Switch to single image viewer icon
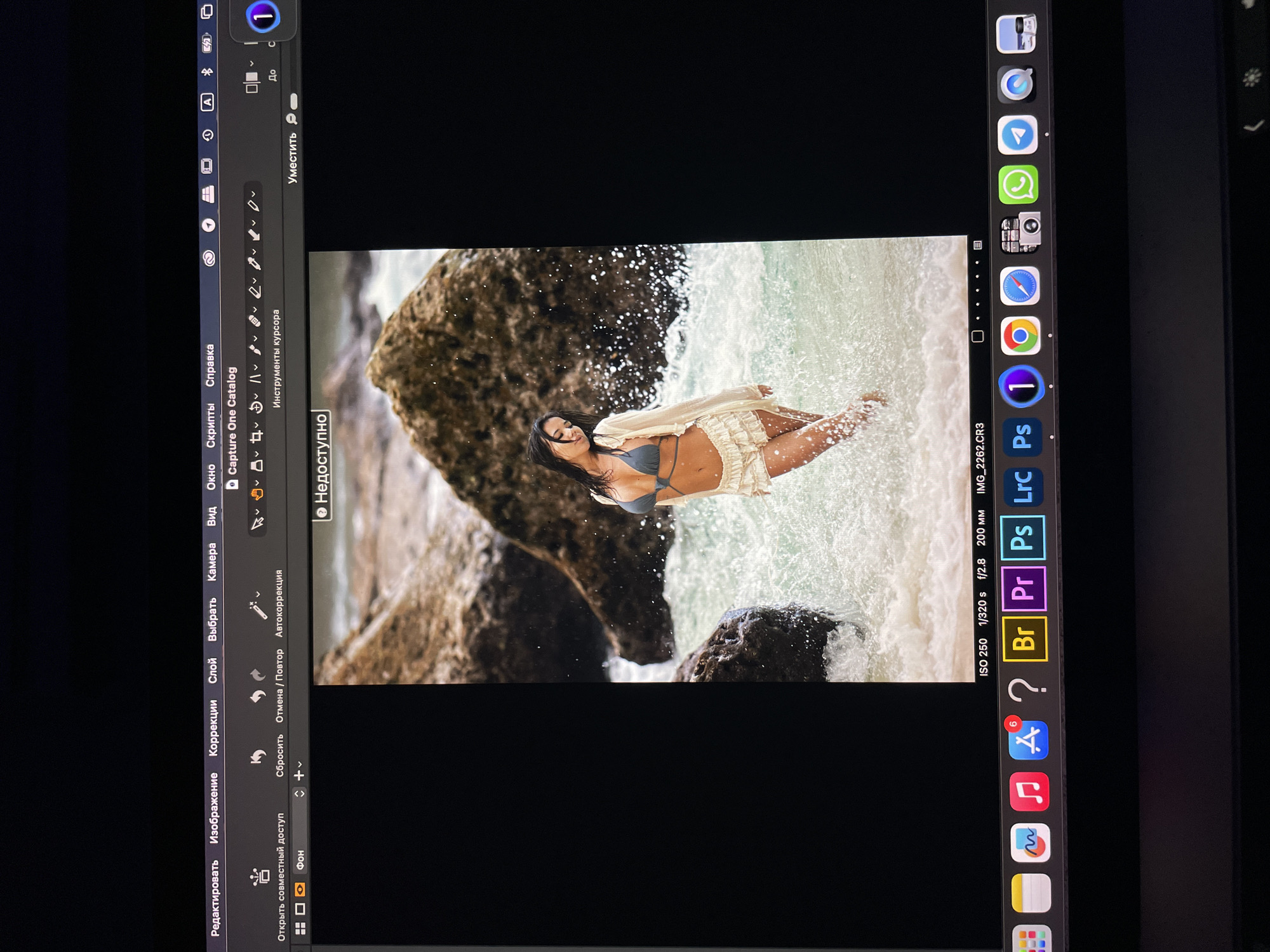 coord(300,909)
